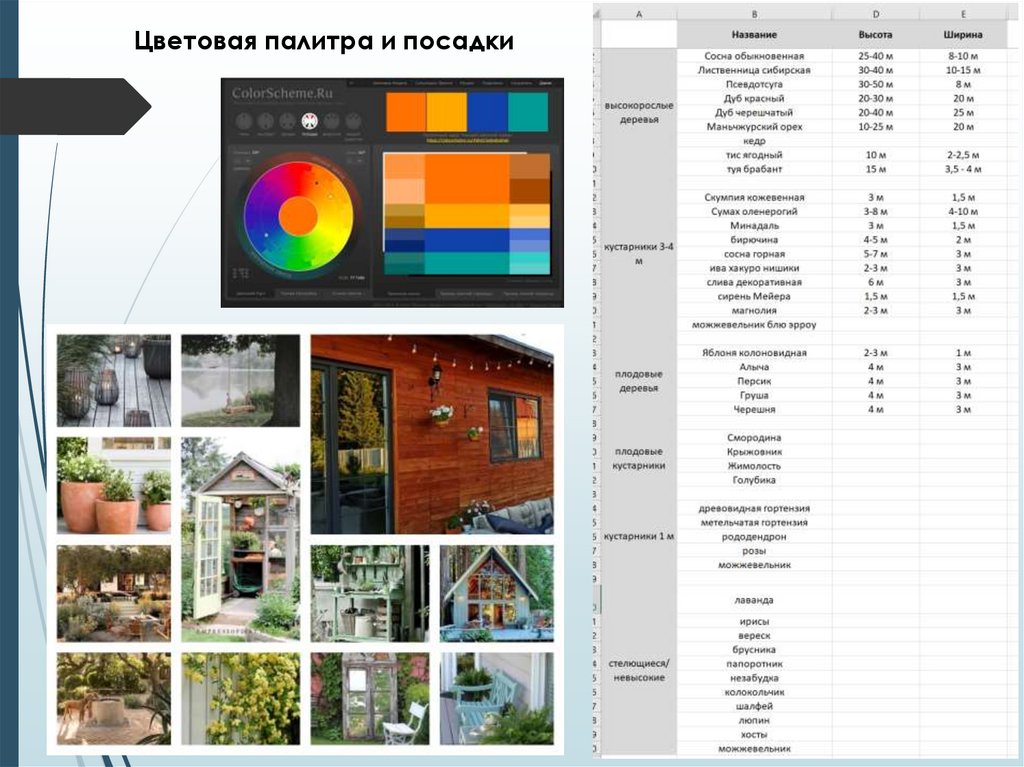Click the 'лаванда' cell
The width and height of the screenshot is (1024, 767).
(754, 600)
